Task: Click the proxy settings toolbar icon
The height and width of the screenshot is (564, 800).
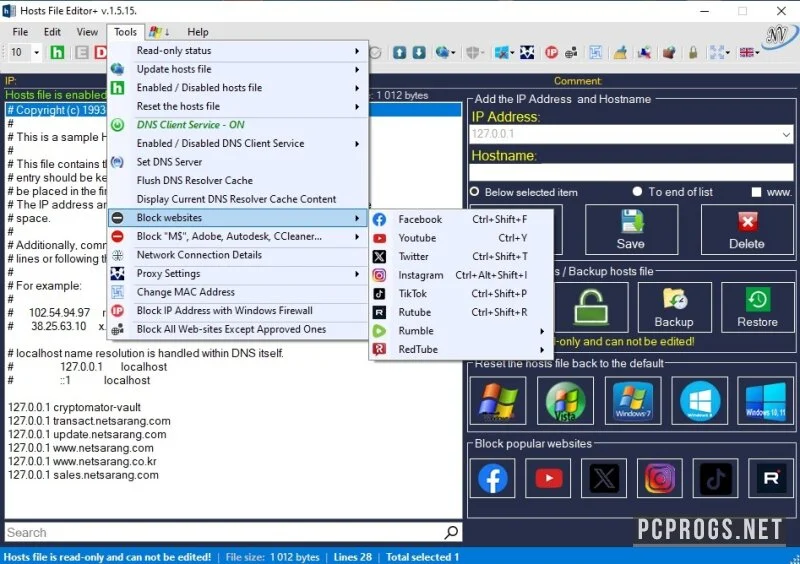Action: coord(527,52)
